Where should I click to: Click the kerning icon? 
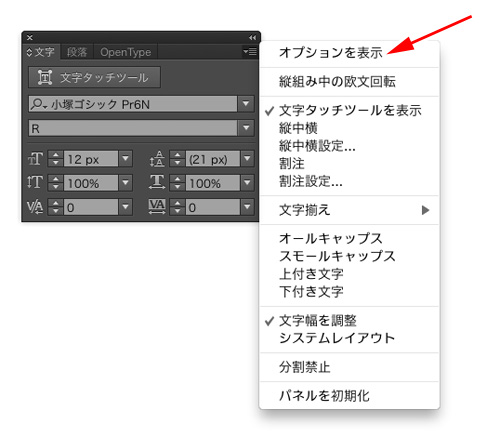click(x=35, y=207)
